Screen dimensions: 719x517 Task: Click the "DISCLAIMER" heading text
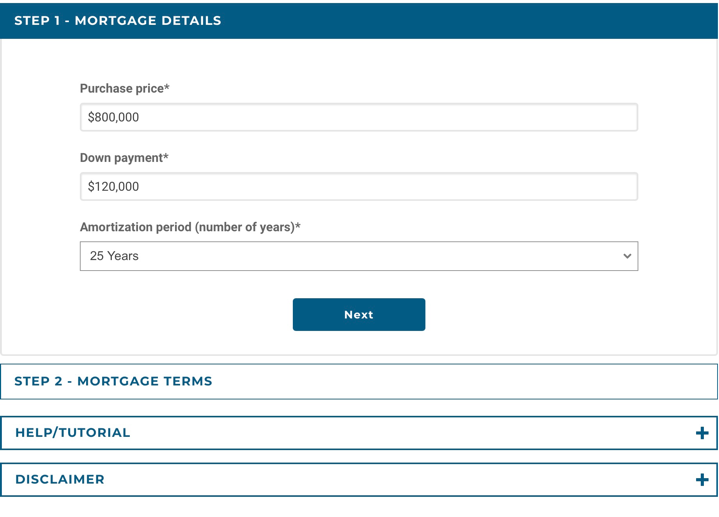click(60, 480)
